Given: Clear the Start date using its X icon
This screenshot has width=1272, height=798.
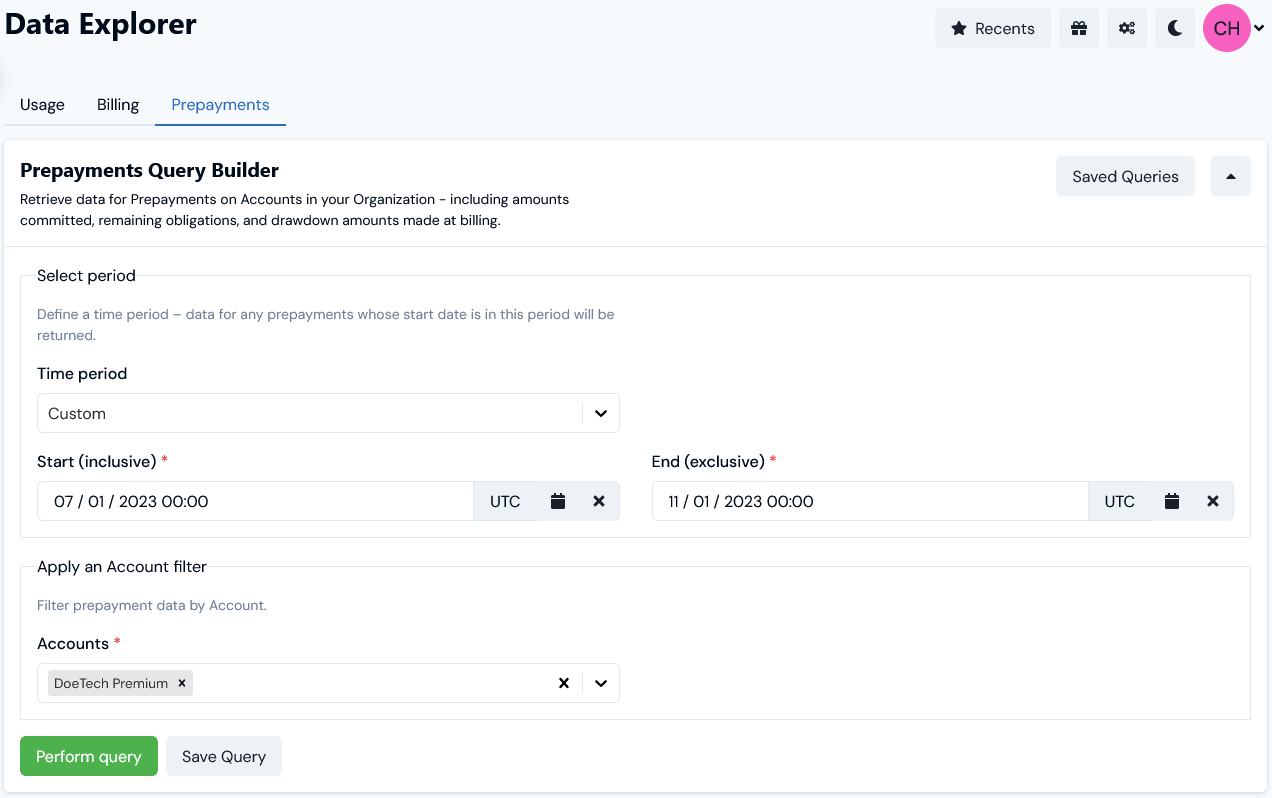Looking at the screenshot, I should tap(598, 501).
